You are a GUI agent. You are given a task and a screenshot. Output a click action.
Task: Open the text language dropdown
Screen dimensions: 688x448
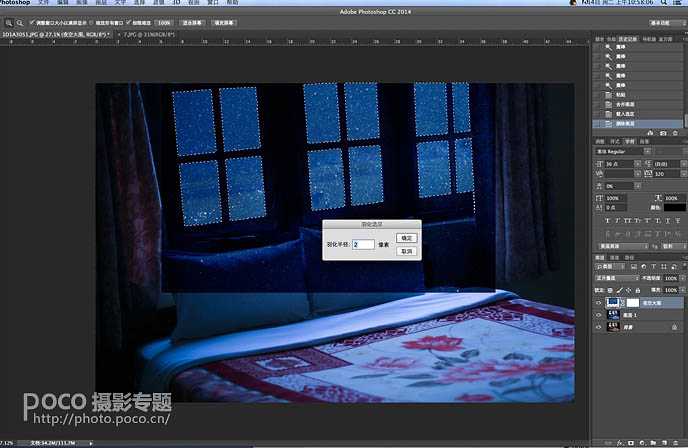tap(623, 246)
